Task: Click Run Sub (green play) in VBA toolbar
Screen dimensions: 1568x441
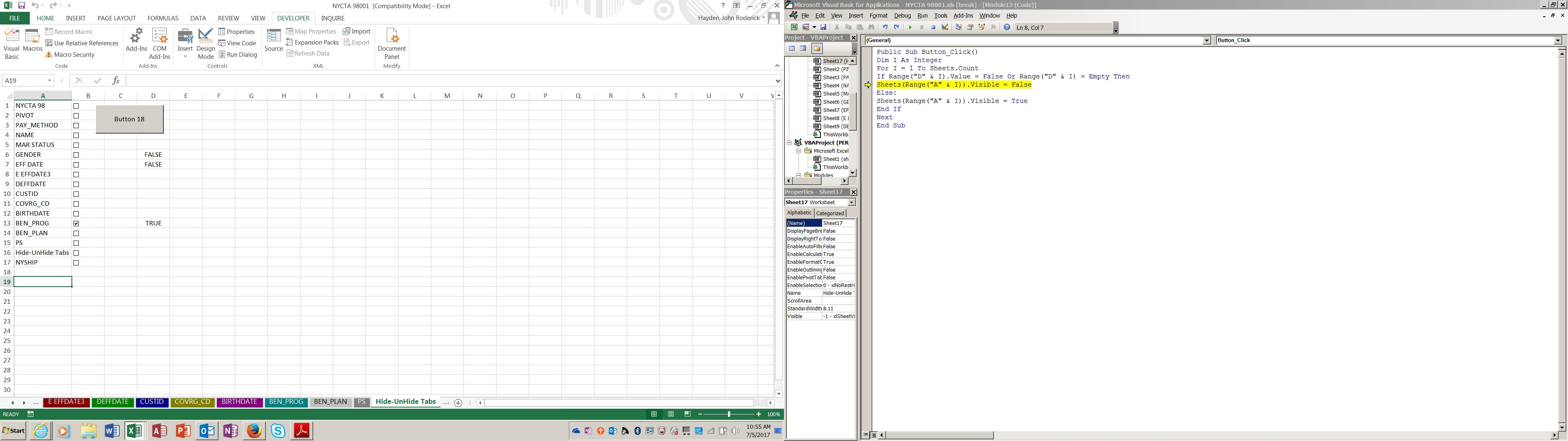Action: (910, 27)
